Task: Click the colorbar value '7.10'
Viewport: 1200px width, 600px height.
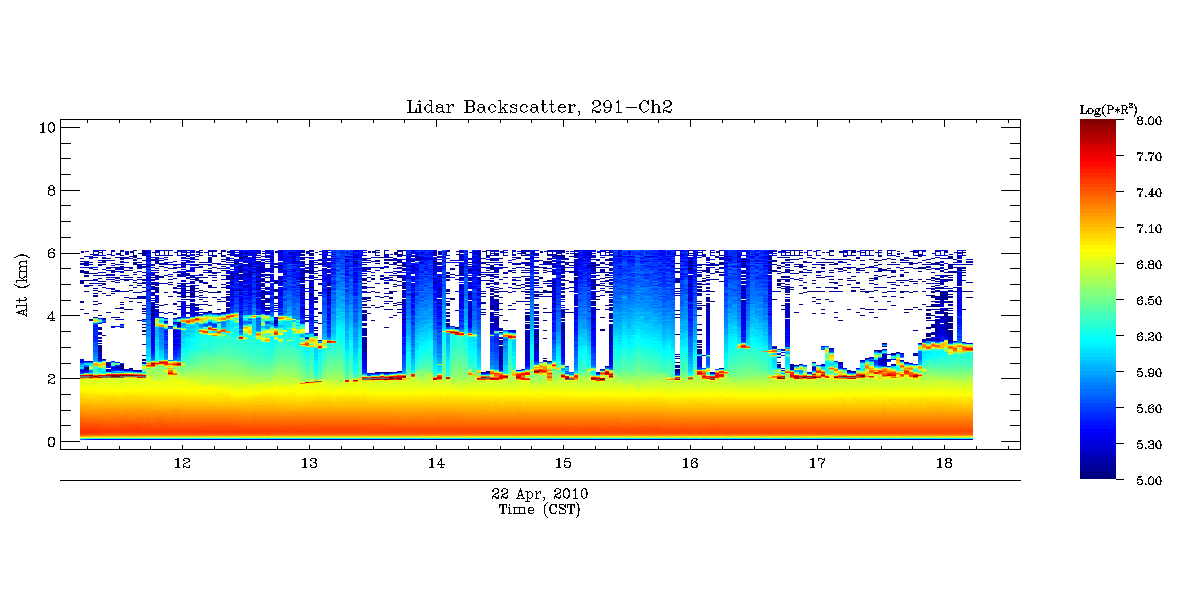Action: [1148, 229]
